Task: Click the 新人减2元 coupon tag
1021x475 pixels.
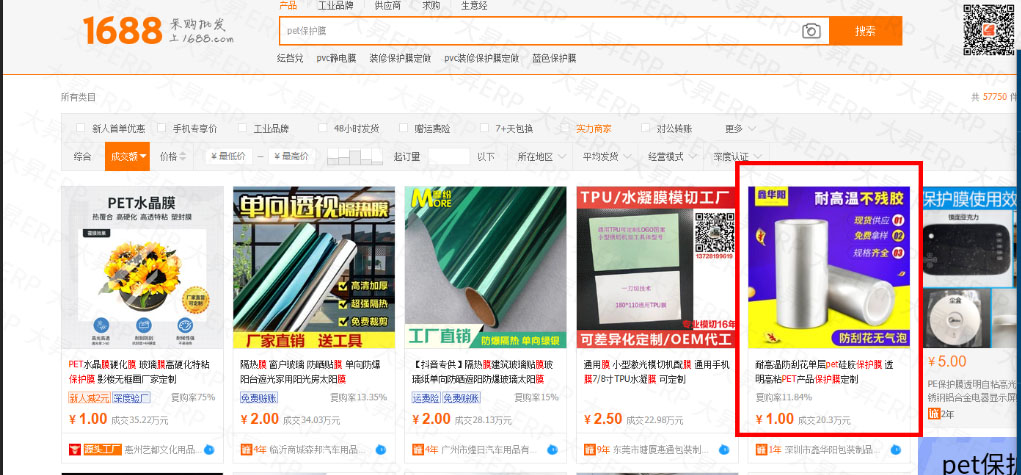Action: pyautogui.click(x=89, y=397)
